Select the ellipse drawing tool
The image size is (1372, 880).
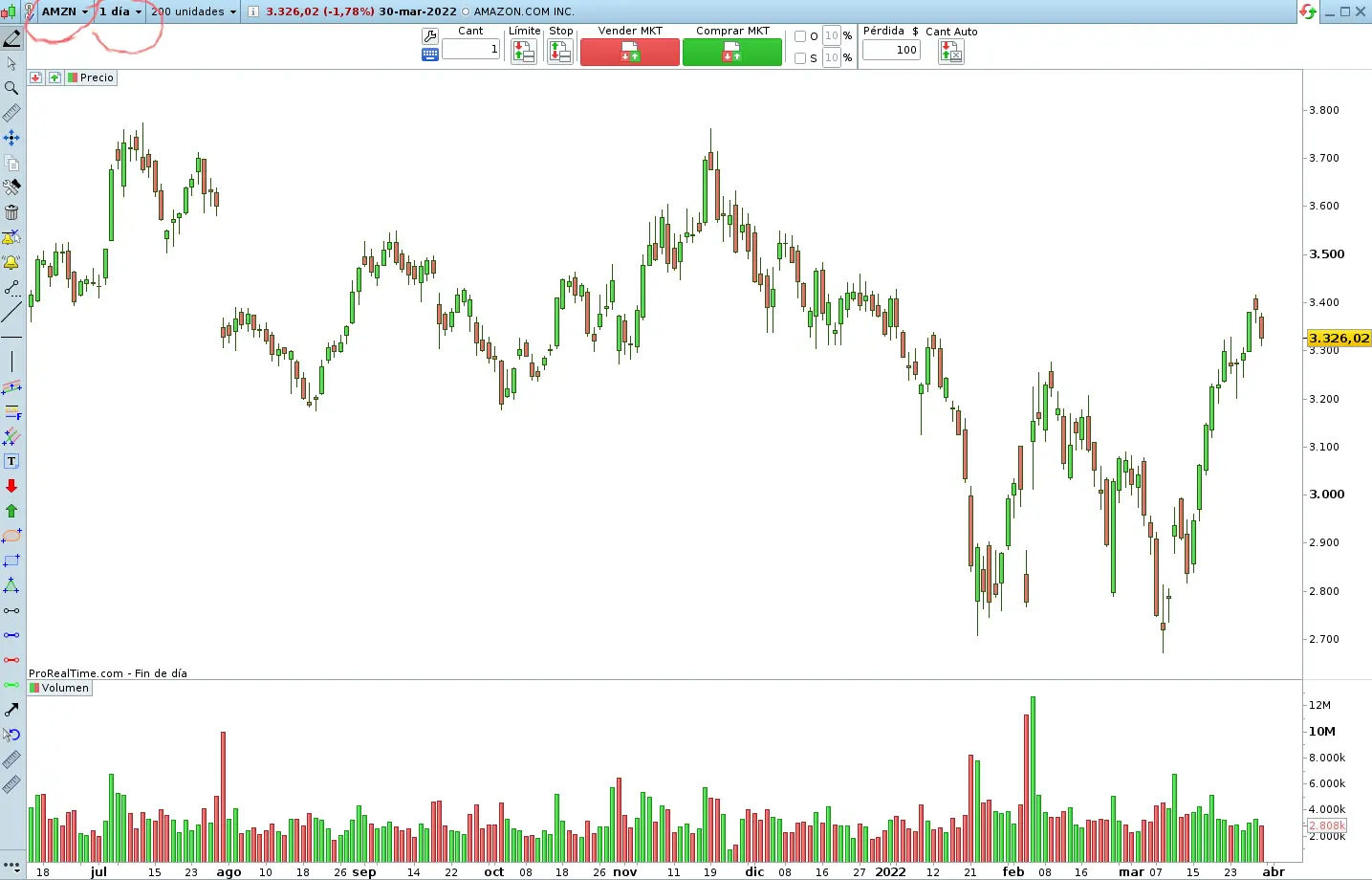click(x=11, y=536)
